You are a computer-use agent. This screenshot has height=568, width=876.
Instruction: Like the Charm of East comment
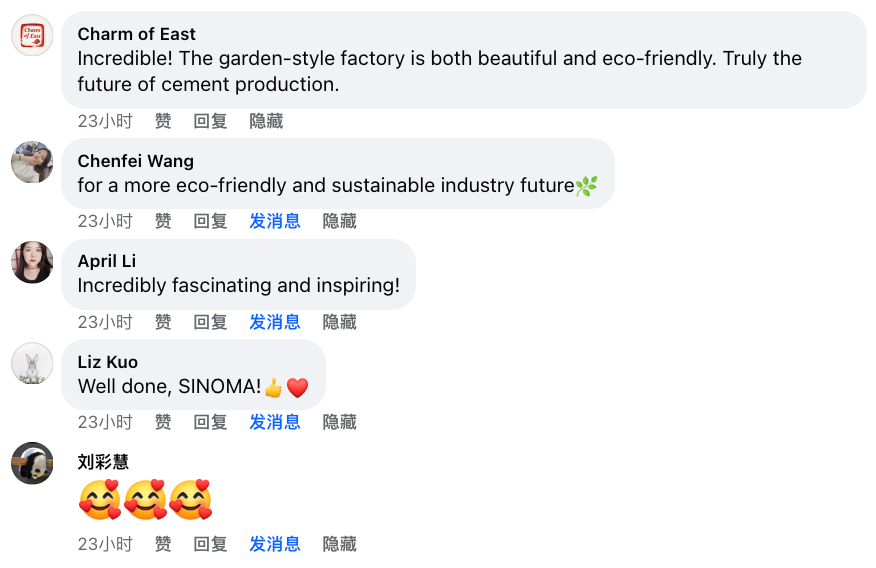pyautogui.click(x=163, y=121)
